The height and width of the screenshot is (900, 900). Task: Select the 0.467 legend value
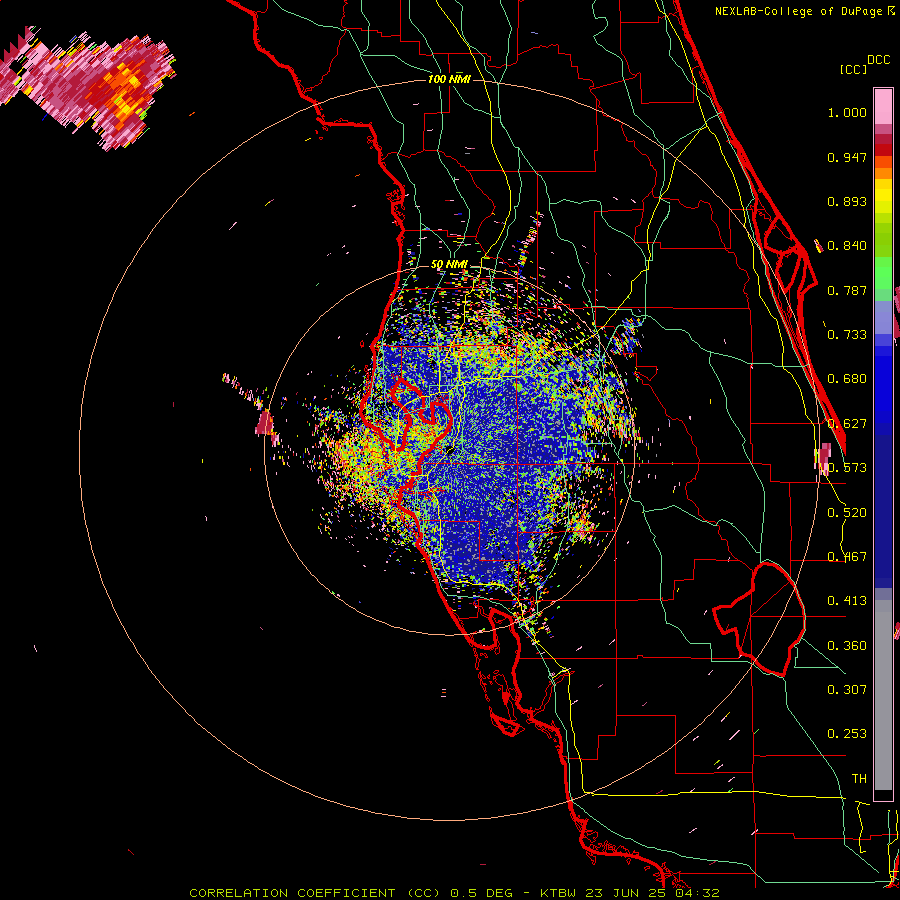847,557
